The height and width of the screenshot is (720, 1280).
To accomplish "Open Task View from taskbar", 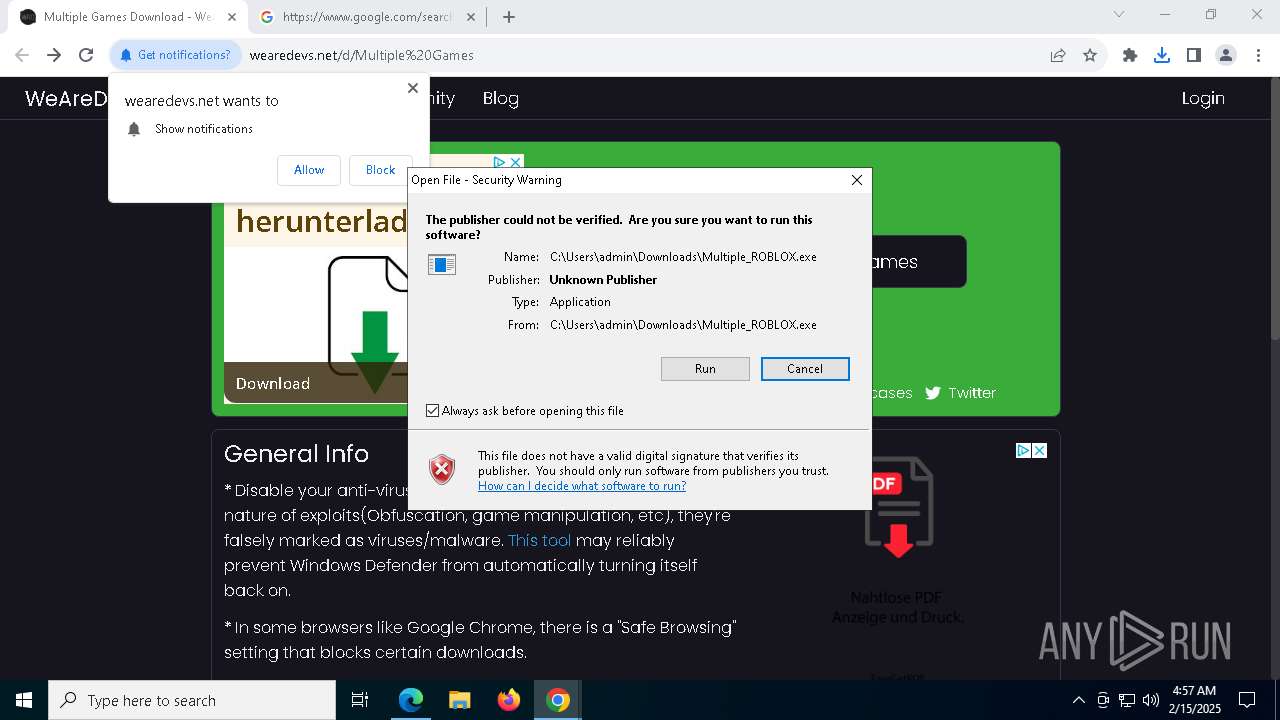I will pos(360,700).
